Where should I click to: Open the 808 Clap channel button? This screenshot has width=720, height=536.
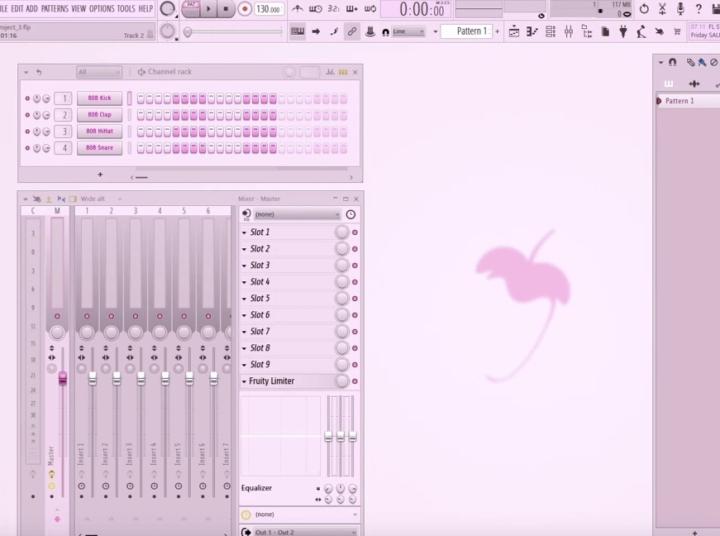click(x=100, y=115)
